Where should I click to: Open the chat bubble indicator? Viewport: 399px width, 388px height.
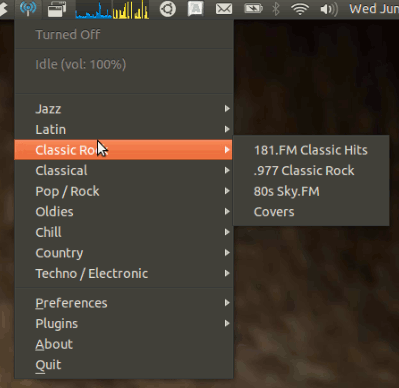click(195, 9)
